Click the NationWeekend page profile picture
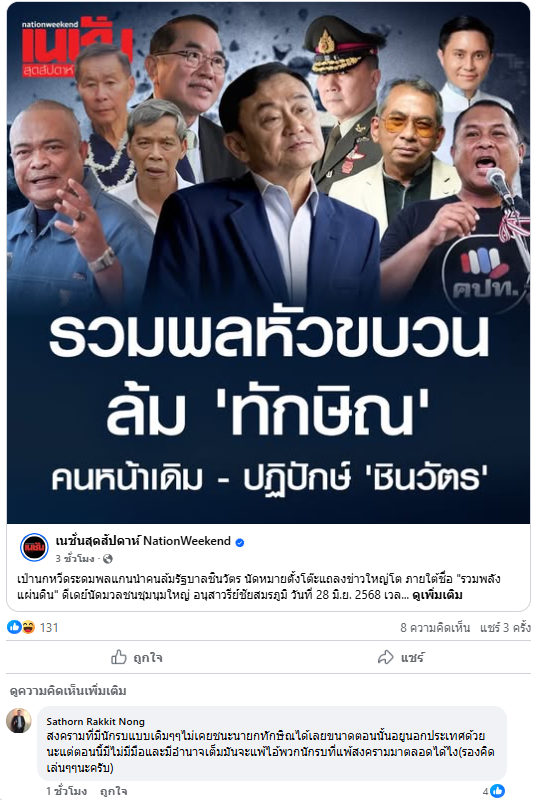 [34, 547]
